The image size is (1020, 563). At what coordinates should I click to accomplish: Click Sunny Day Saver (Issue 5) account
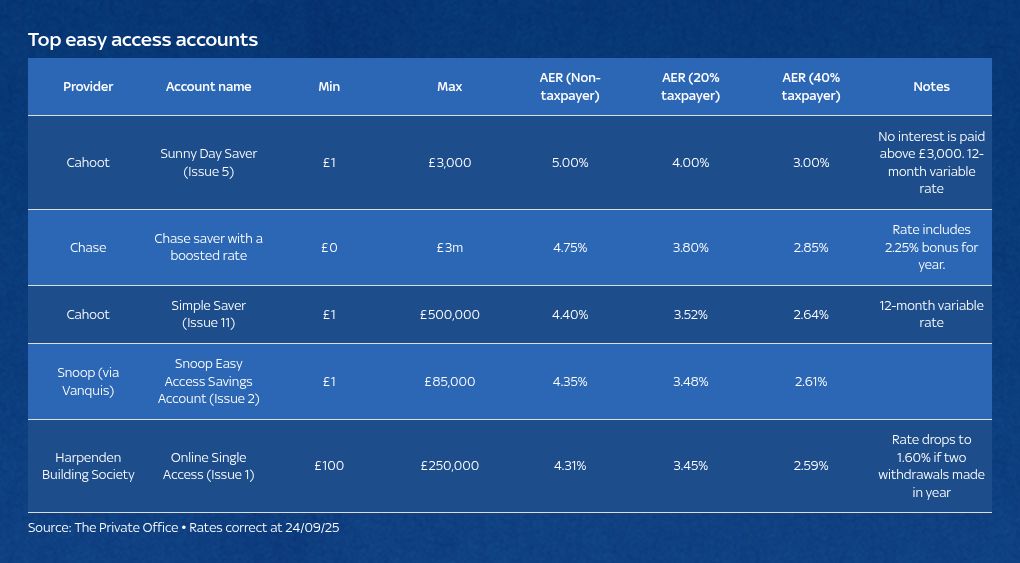point(208,163)
